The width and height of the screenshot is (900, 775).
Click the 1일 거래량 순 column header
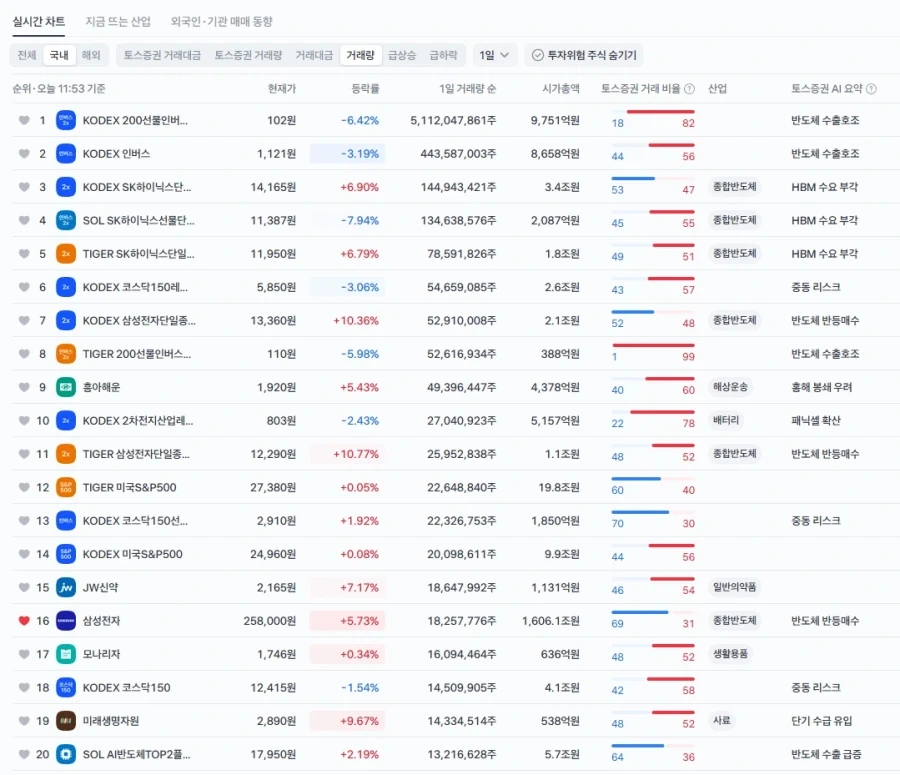click(467, 88)
